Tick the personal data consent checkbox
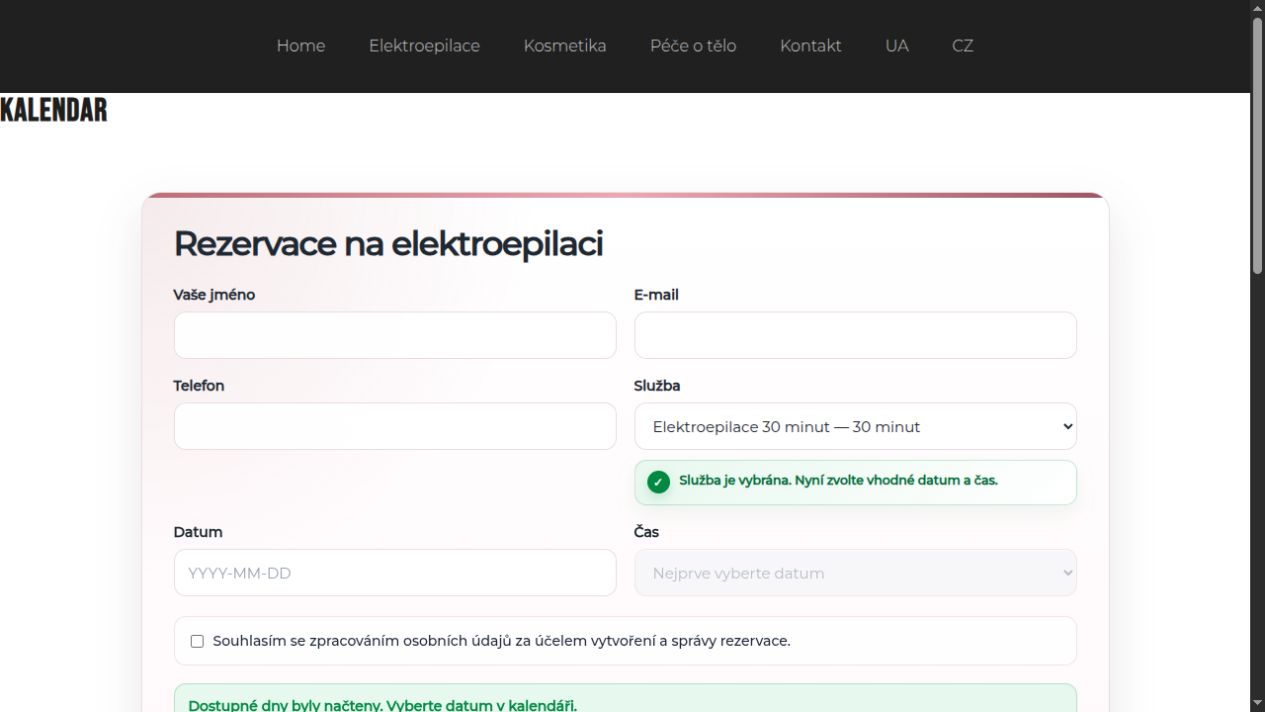The image size is (1265, 712). point(197,641)
